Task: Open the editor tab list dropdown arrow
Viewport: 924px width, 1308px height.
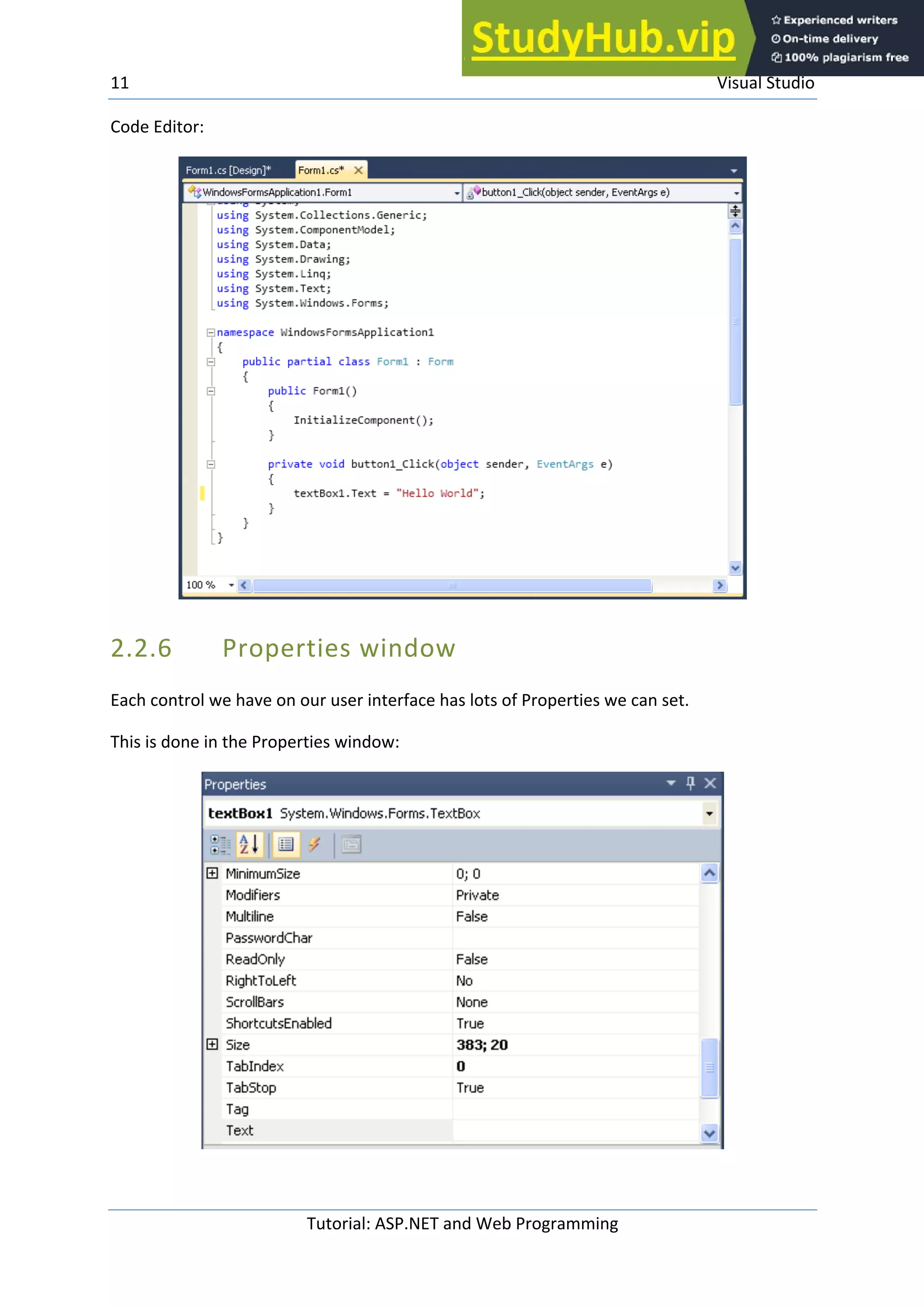Action: 733,171
